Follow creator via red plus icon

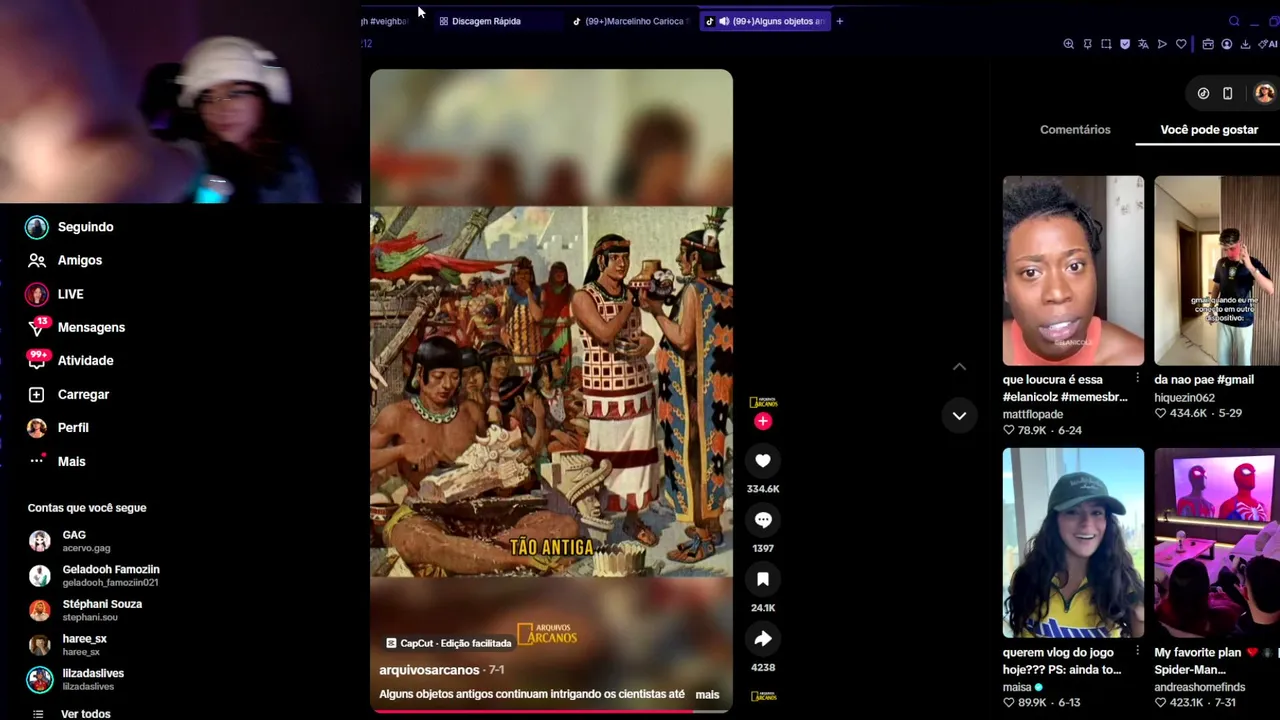pos(763,421)
